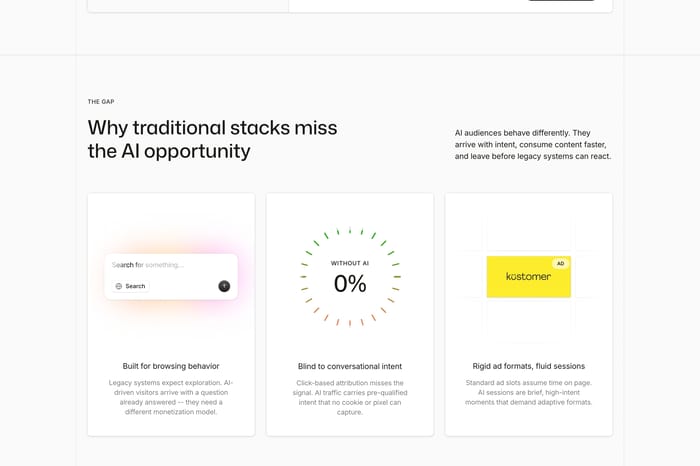Select 'Blind to conversational intent' card title
This screenshot has height=466, width=700.
350,366
